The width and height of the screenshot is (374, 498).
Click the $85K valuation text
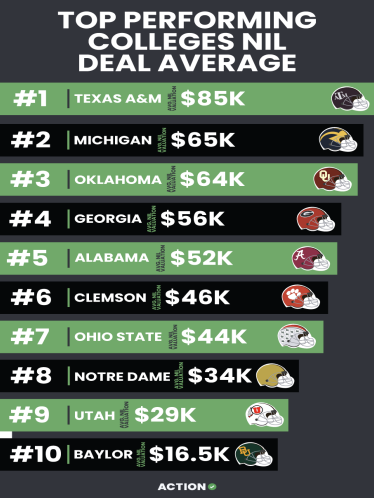point(213,99)
